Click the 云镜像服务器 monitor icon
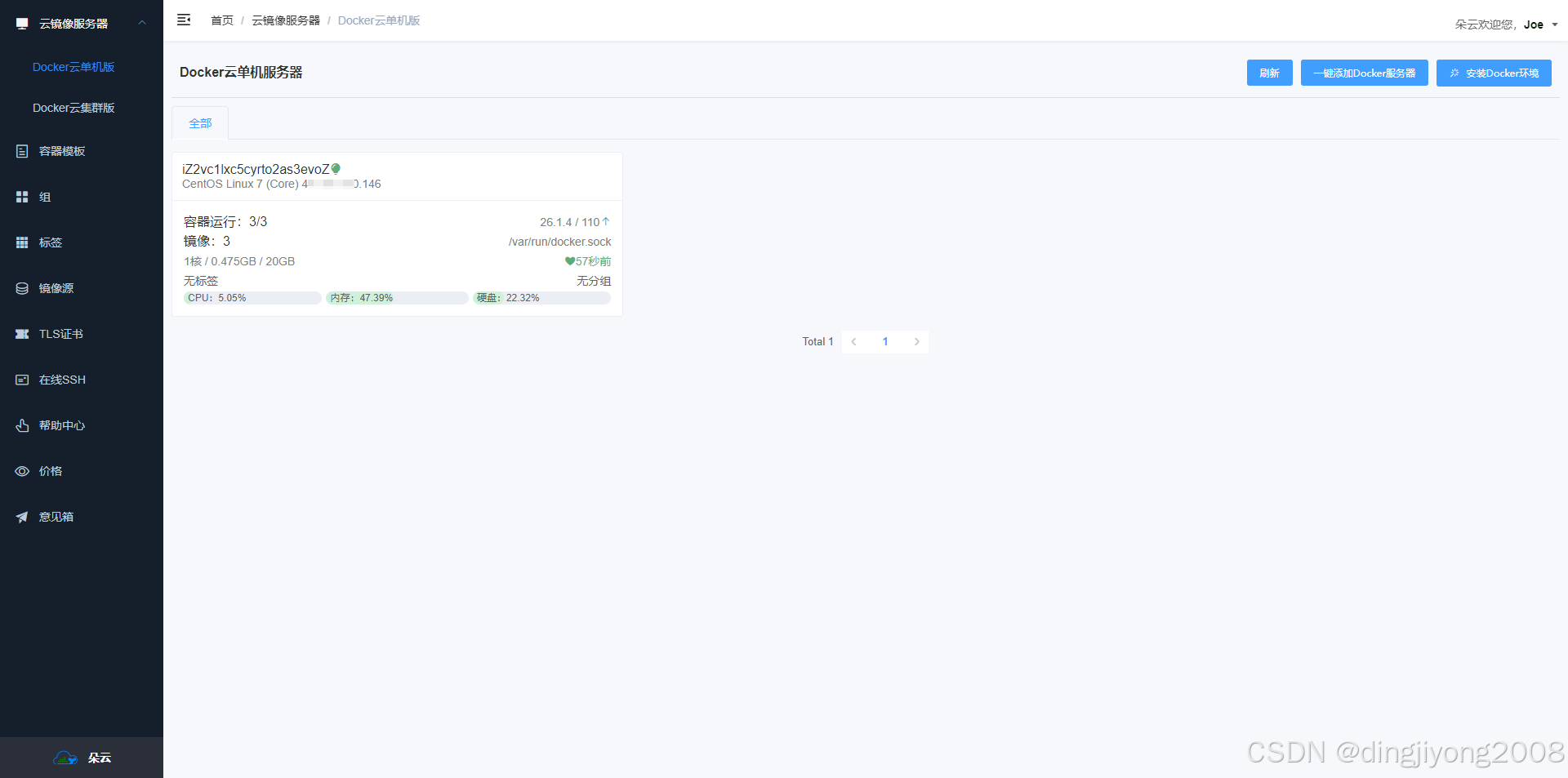 click(x=22, y=24)
